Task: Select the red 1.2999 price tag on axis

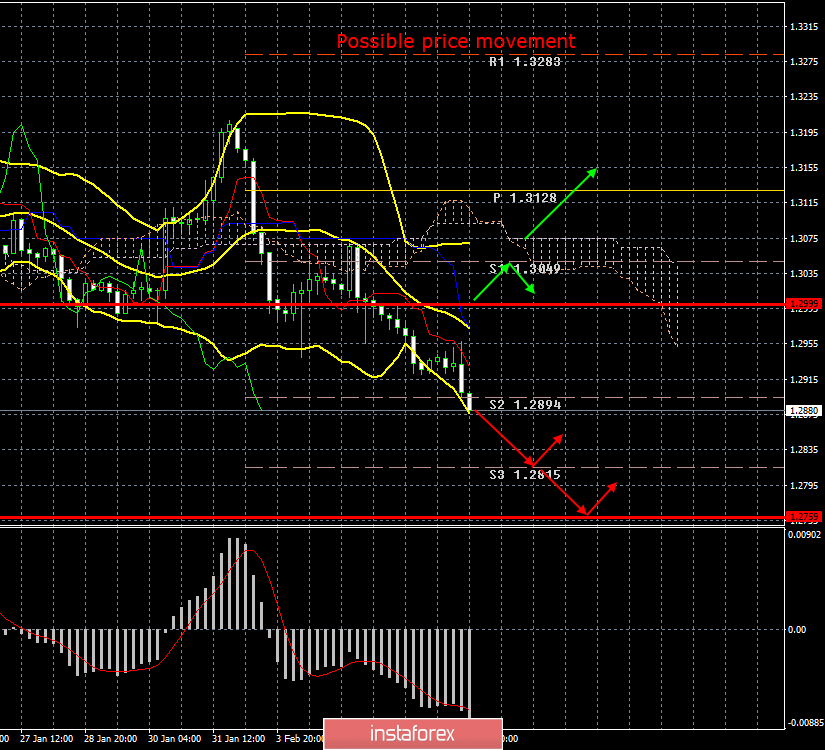Action: [804, 303]
